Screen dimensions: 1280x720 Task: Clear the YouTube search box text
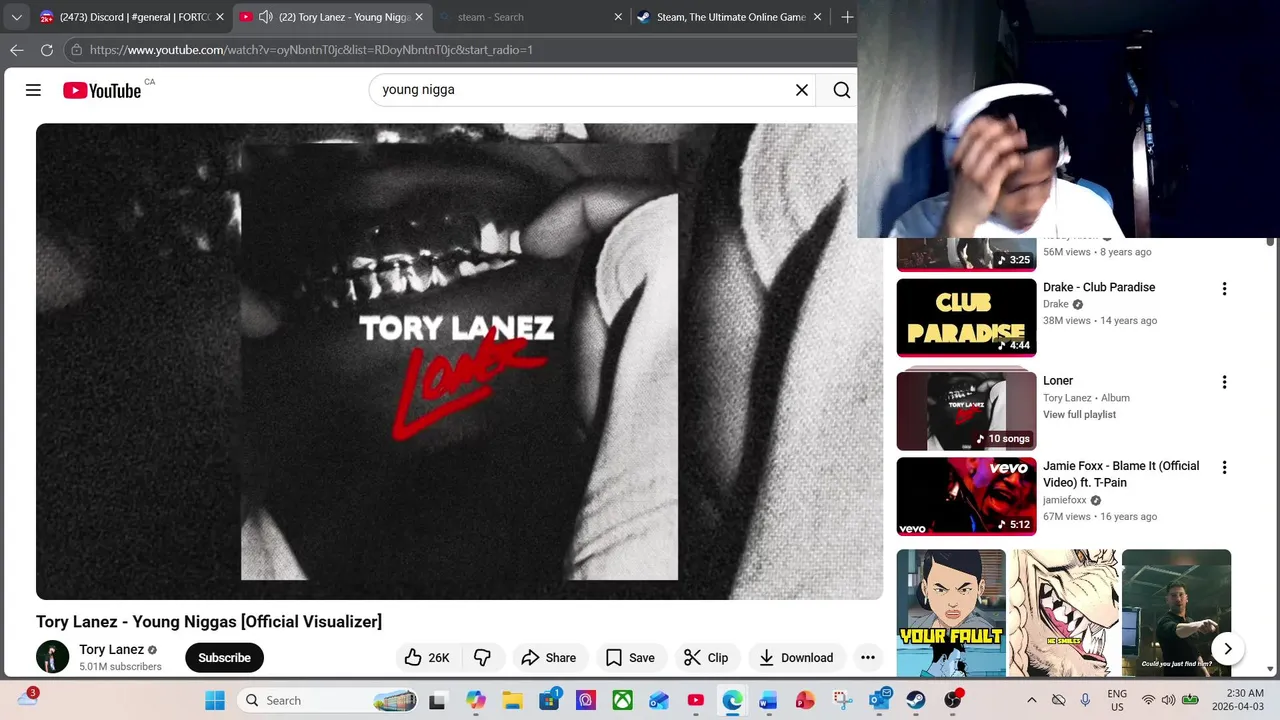click(x=802, y=90)
